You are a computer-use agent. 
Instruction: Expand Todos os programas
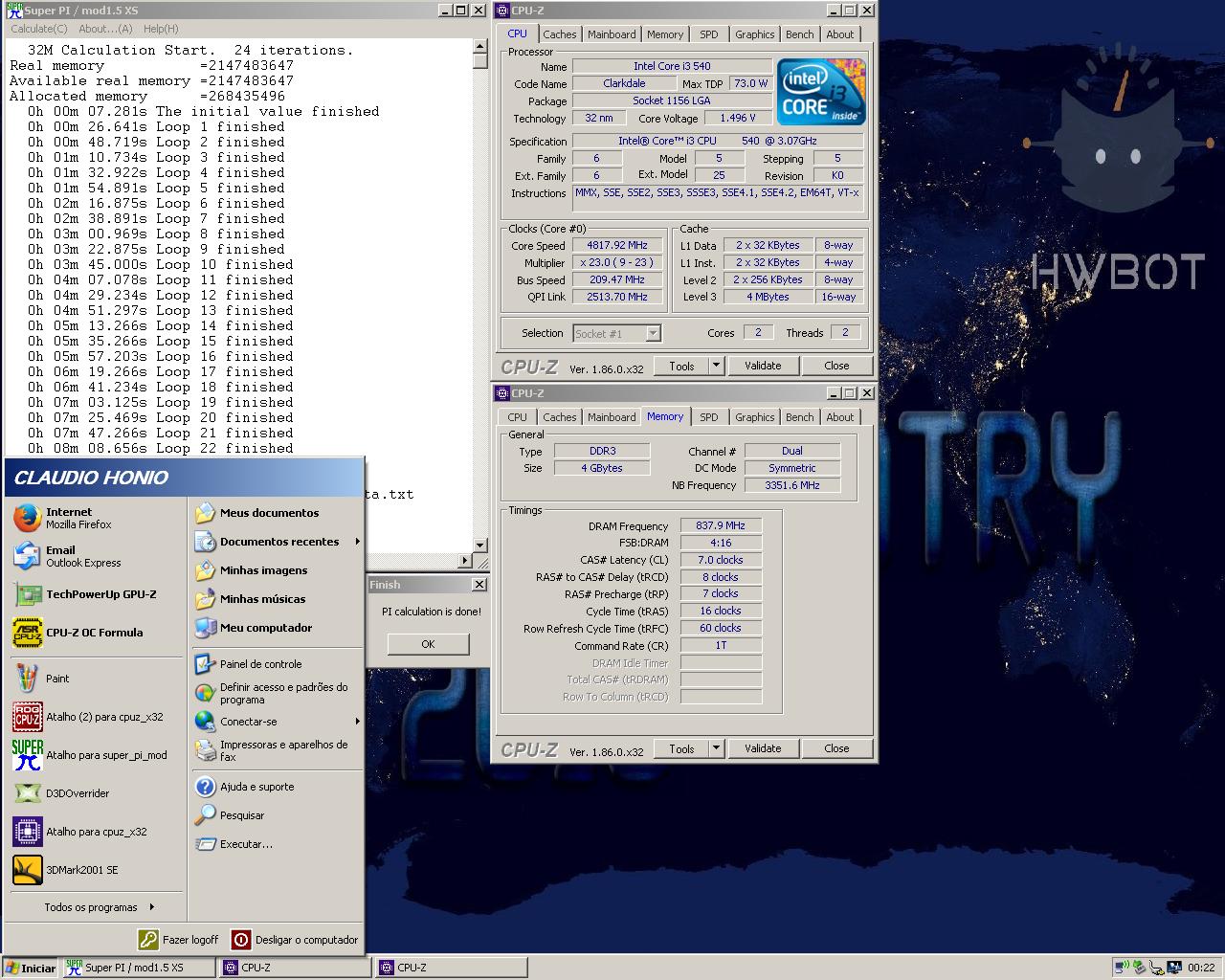point(99,907)
